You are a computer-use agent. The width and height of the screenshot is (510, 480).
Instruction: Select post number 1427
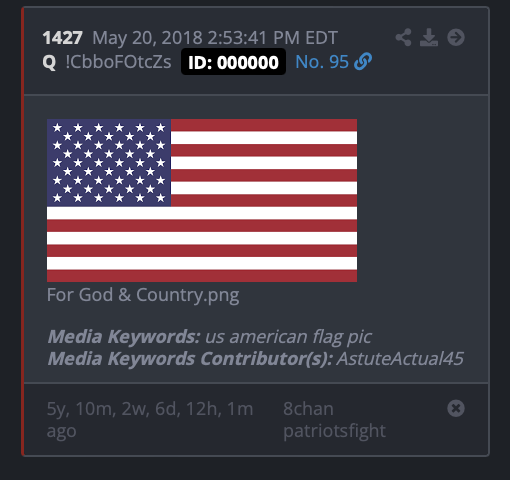click(x=62, y=38)
